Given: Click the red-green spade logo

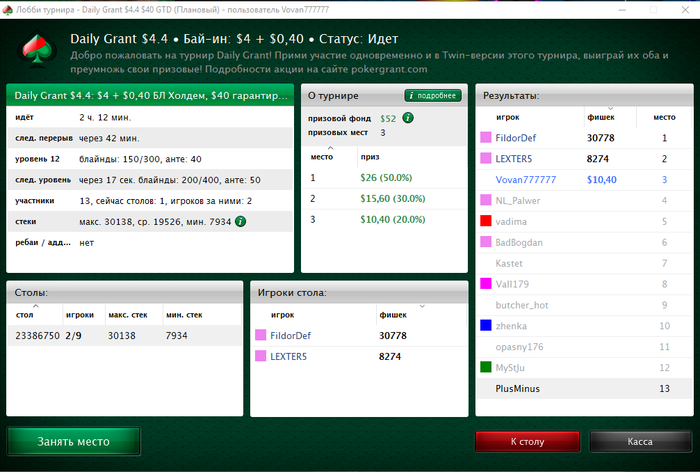Looking at the screenshot, I should click(x=37, y=50).
